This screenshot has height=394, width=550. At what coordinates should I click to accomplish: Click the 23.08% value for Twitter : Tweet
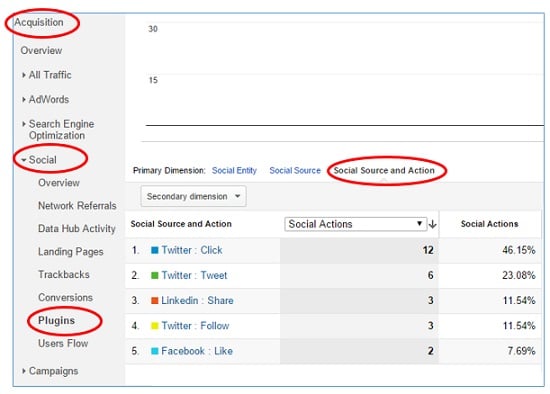coord(518,275)
